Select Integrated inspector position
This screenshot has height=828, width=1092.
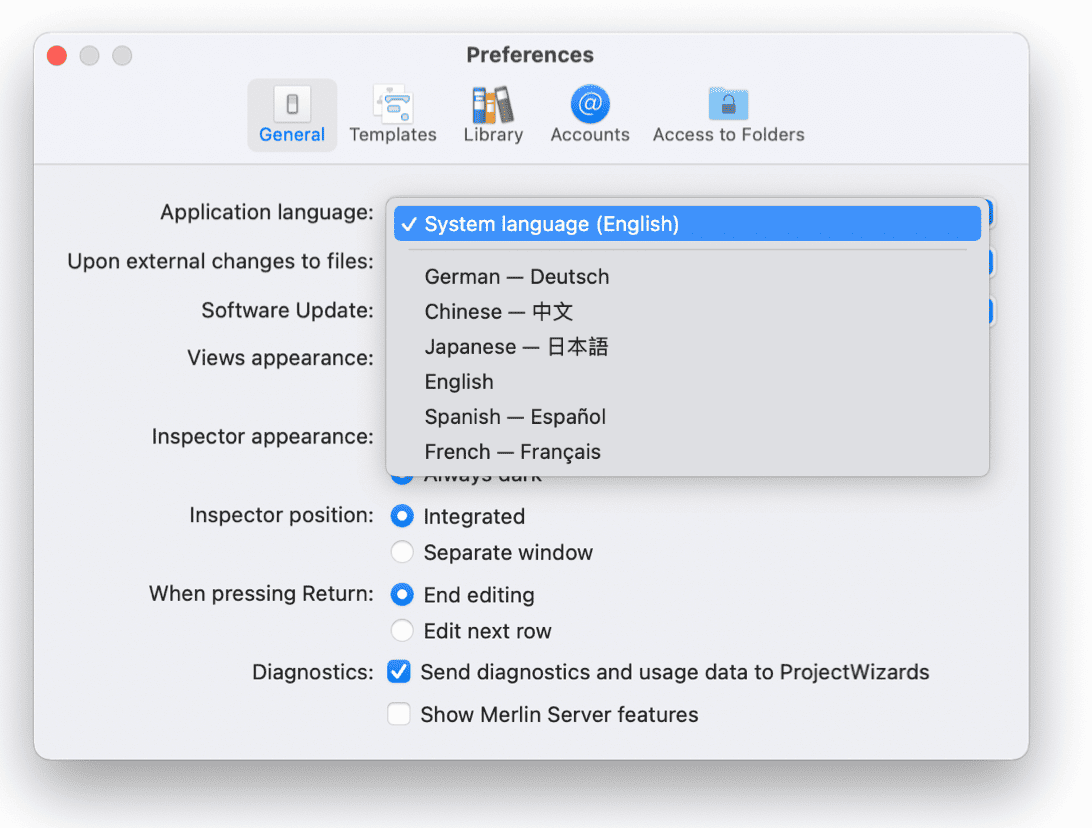[x=402, y=516]
